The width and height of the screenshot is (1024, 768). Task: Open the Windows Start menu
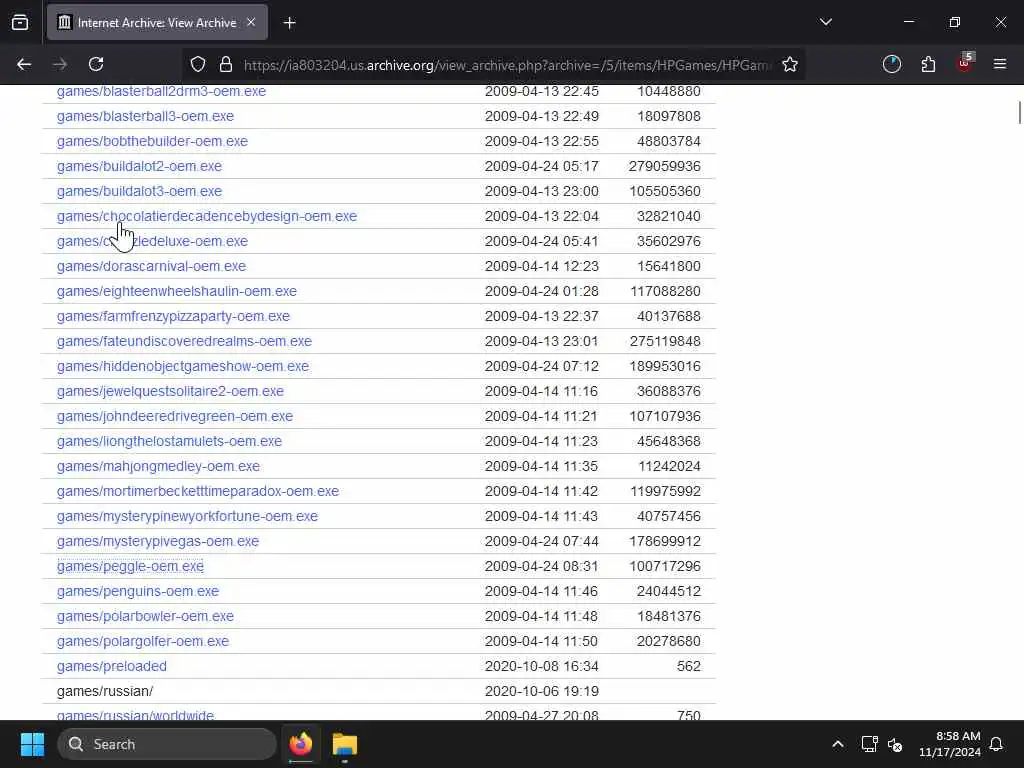click(x=32, y=744)
